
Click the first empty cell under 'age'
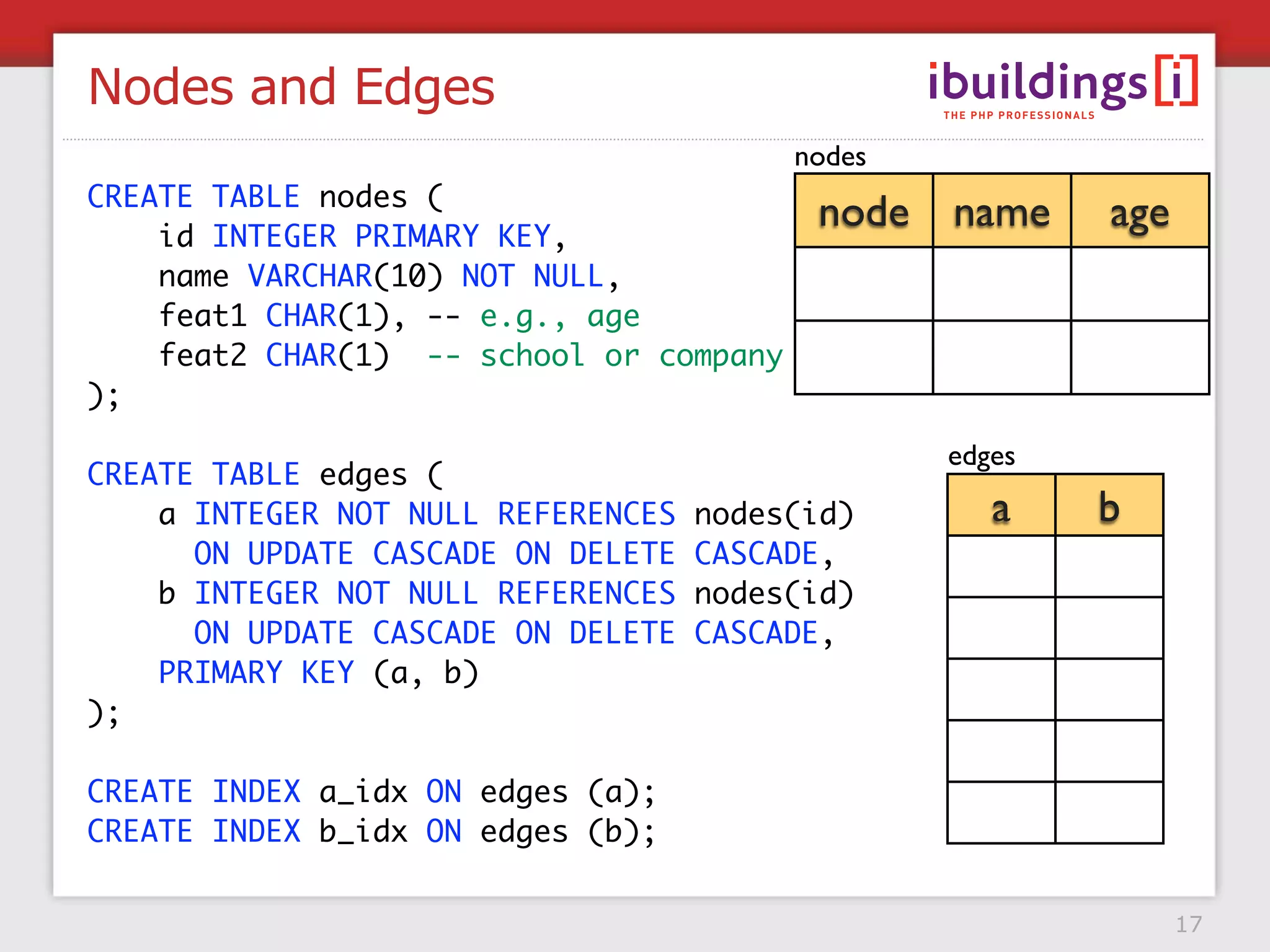pos(1140,284)
